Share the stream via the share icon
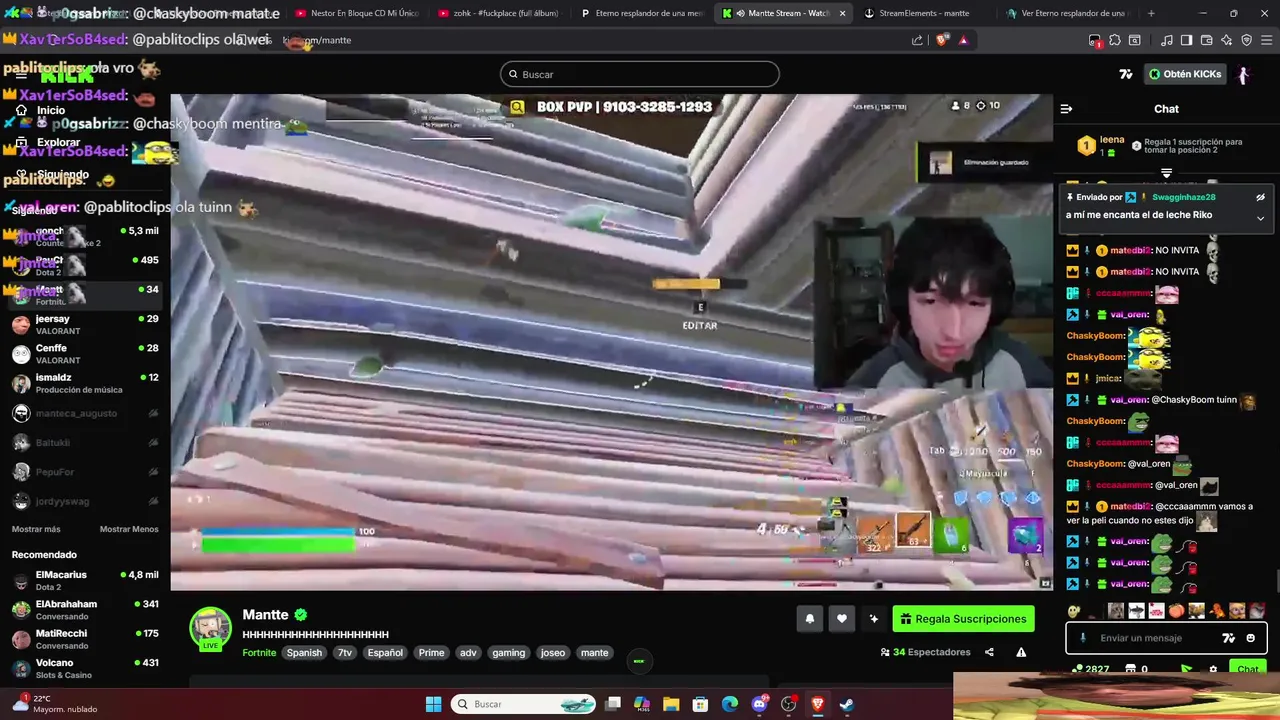The image size is (1280, 720). pyautogui.click(x=989, y=652)
